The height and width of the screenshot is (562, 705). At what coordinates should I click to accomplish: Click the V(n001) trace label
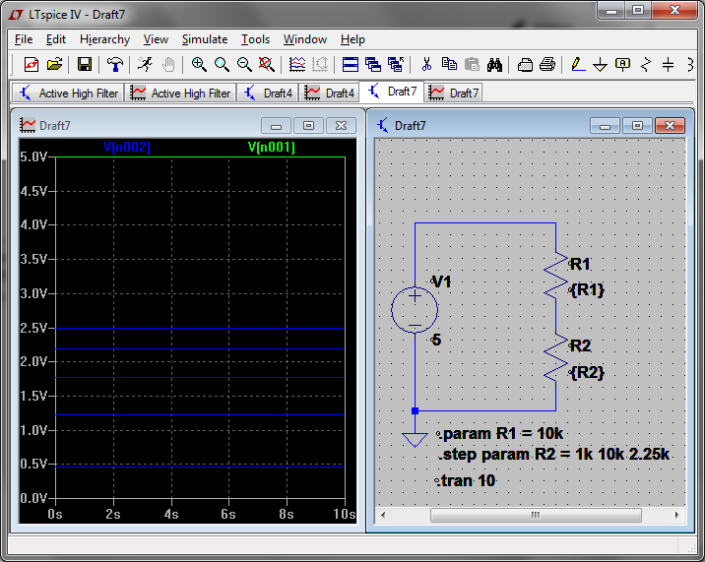pyautogui.click(x=271, y=148)
